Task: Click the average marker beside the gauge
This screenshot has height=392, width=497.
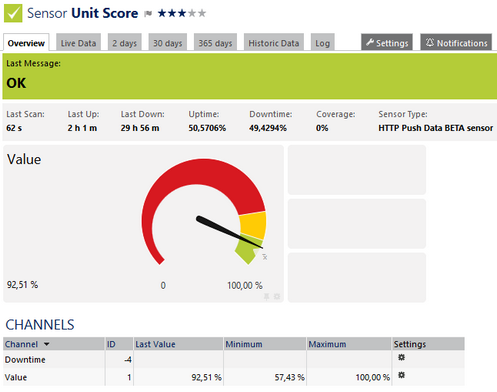Action: tap(264, 257)
